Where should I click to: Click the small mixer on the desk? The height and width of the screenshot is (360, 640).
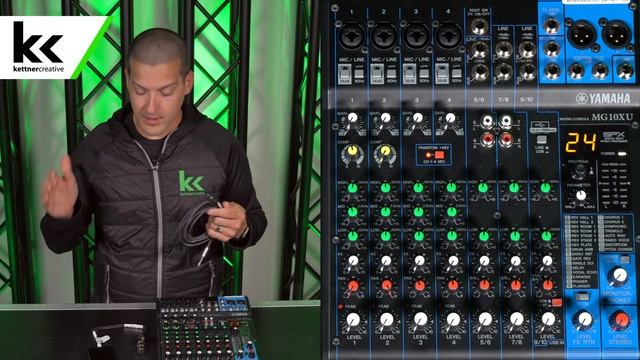click(206, 328)
